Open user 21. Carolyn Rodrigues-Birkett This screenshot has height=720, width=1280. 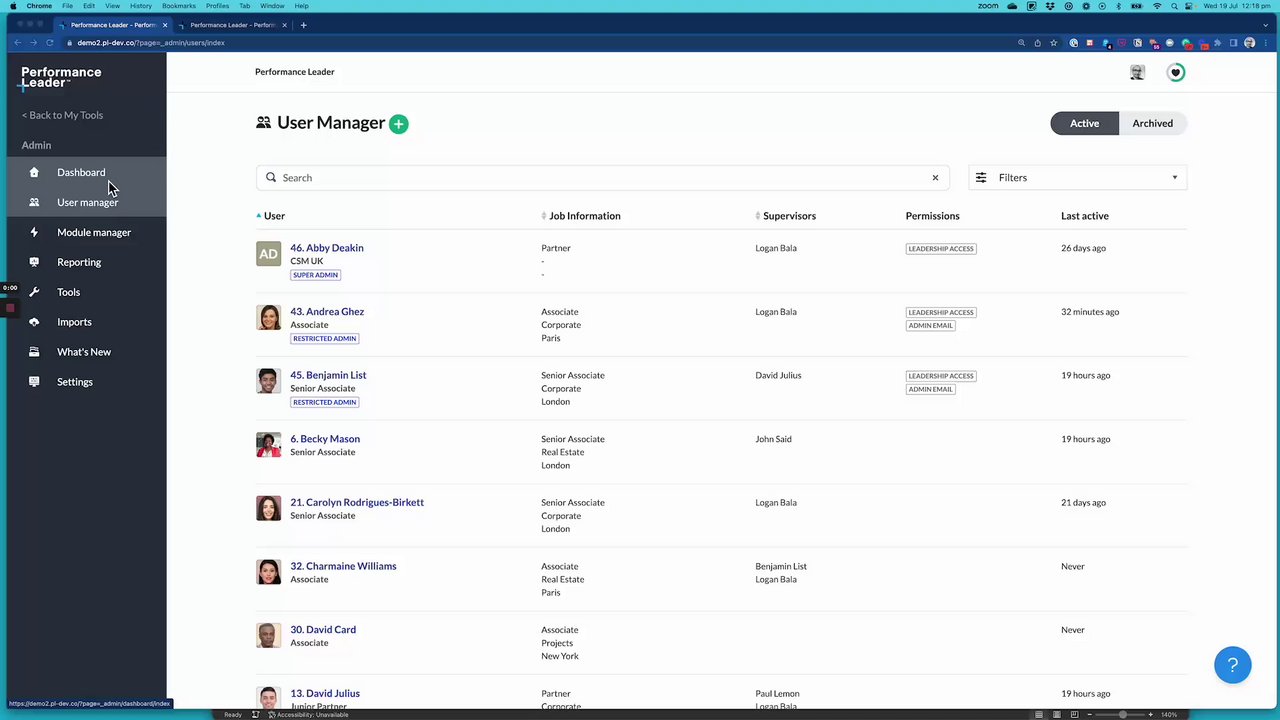pyautogui.click(x=357, y=502)
